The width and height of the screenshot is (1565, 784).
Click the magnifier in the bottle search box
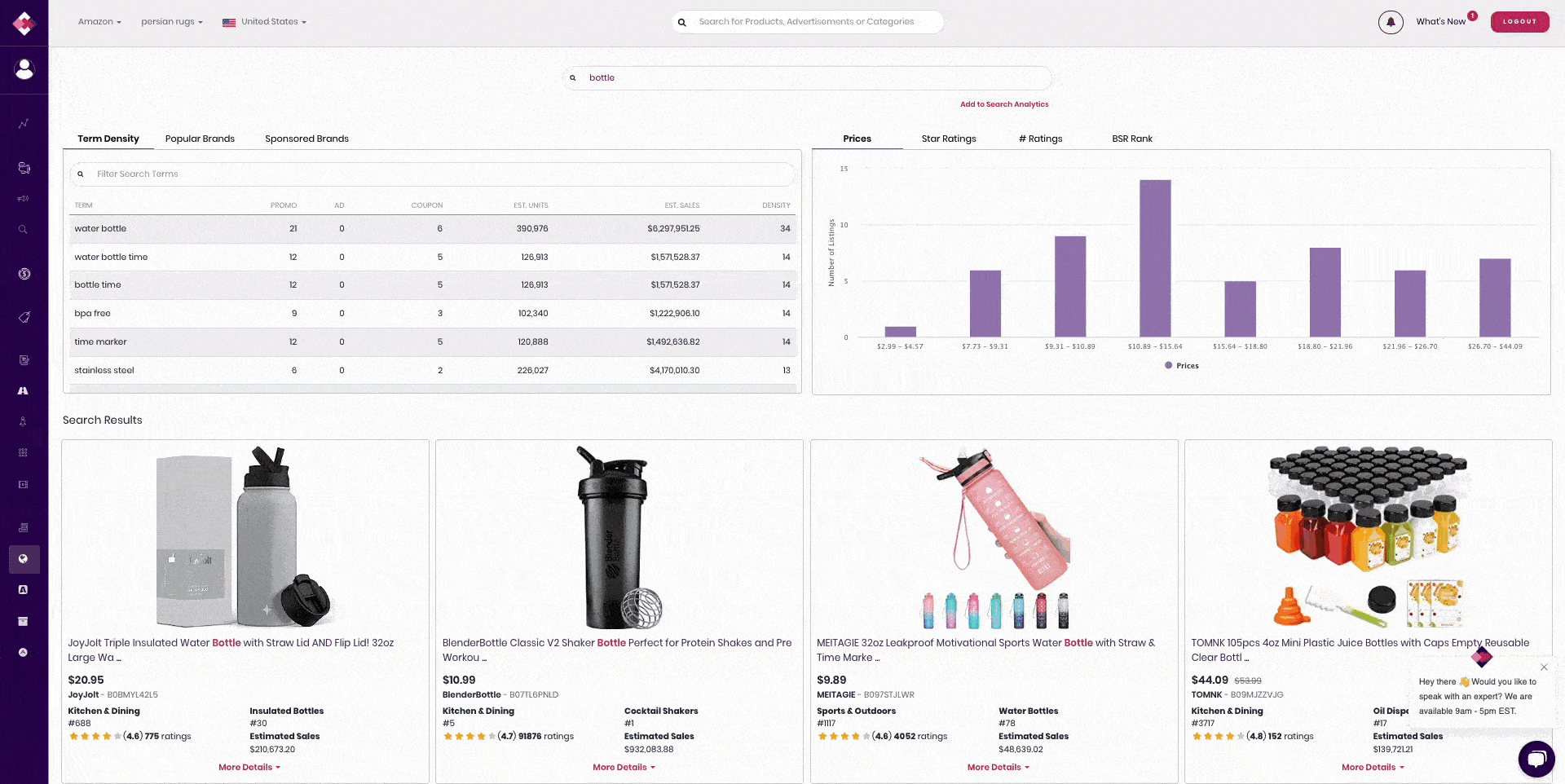pos(573,78)
